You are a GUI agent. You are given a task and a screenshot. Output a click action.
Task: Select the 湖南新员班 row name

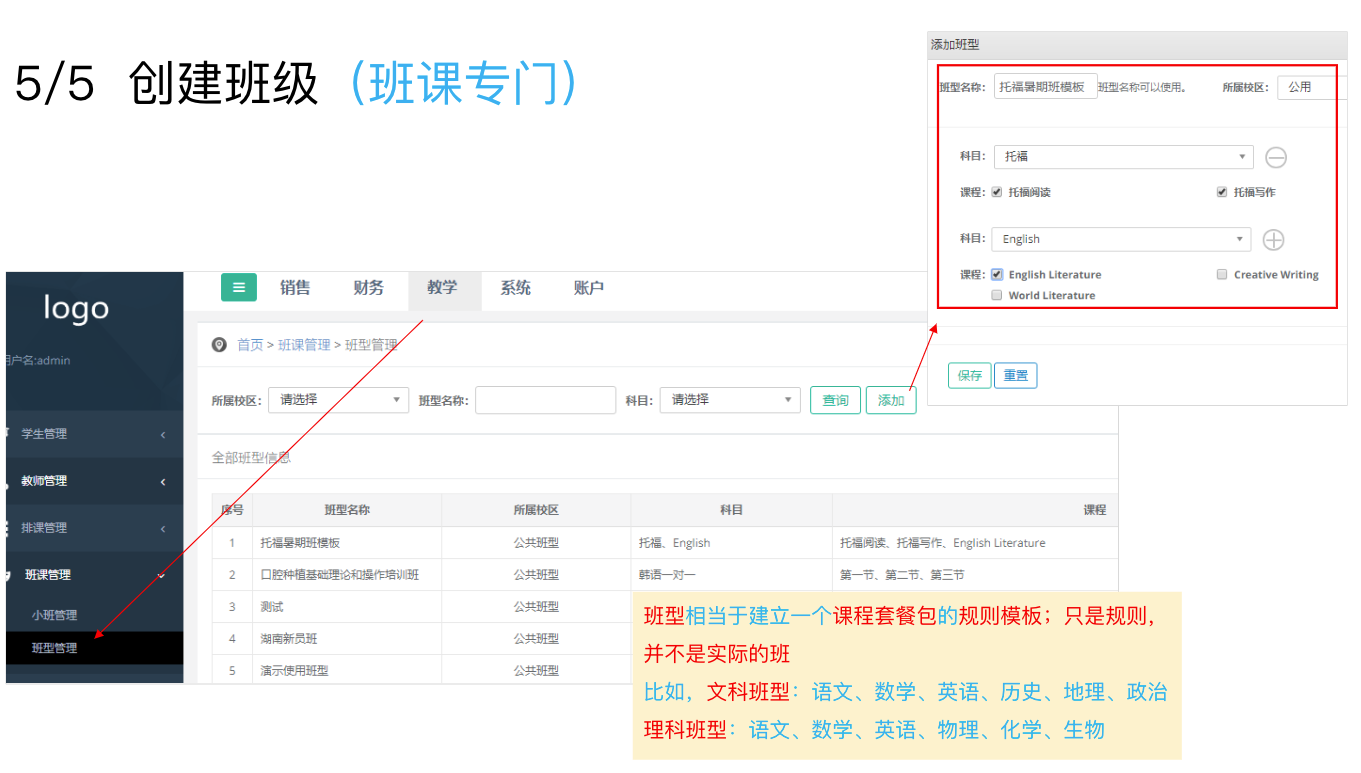pos(288,639)
